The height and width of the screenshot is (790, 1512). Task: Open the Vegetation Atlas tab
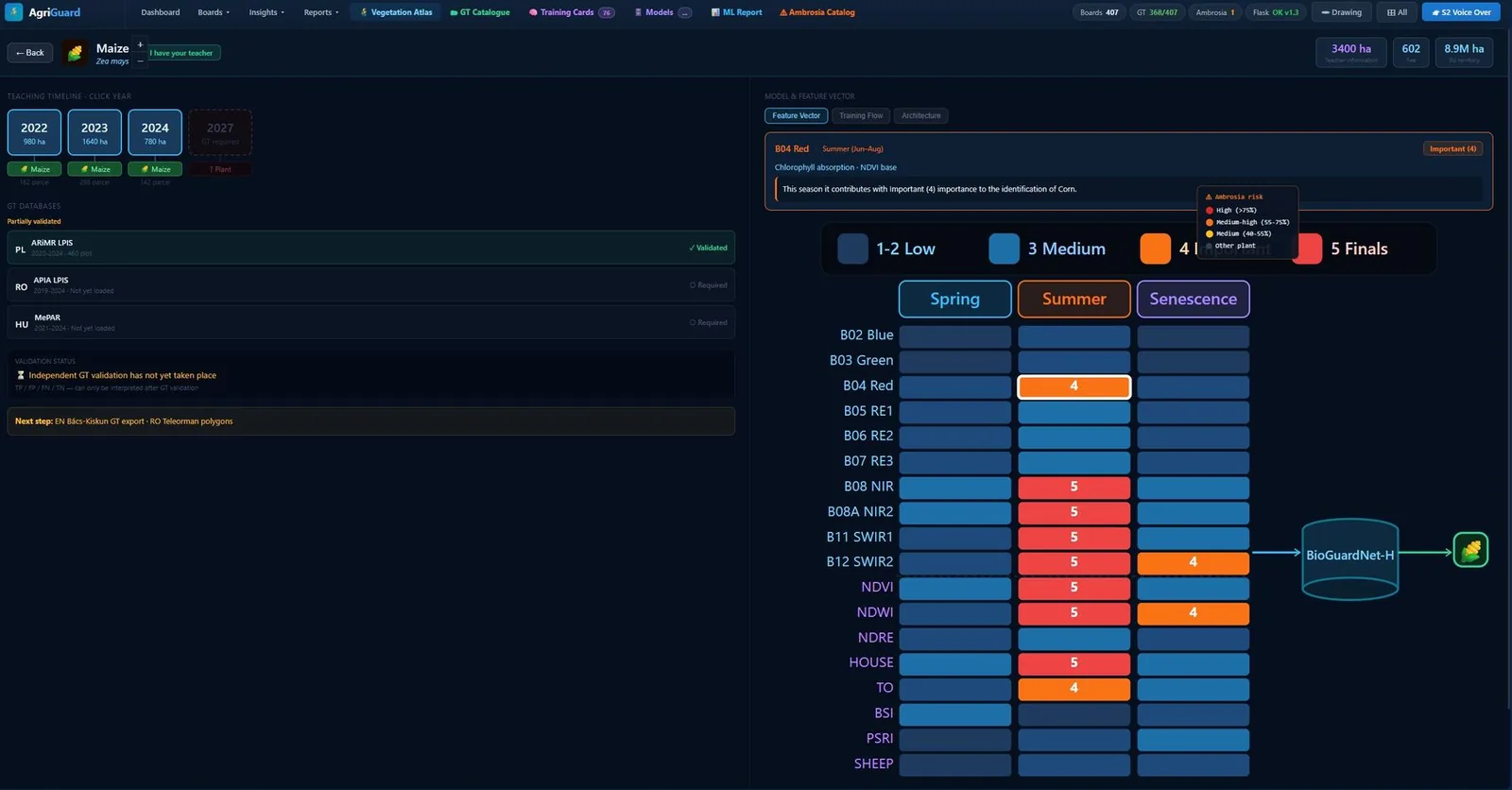pyautogui.click(x=396, y=12)
